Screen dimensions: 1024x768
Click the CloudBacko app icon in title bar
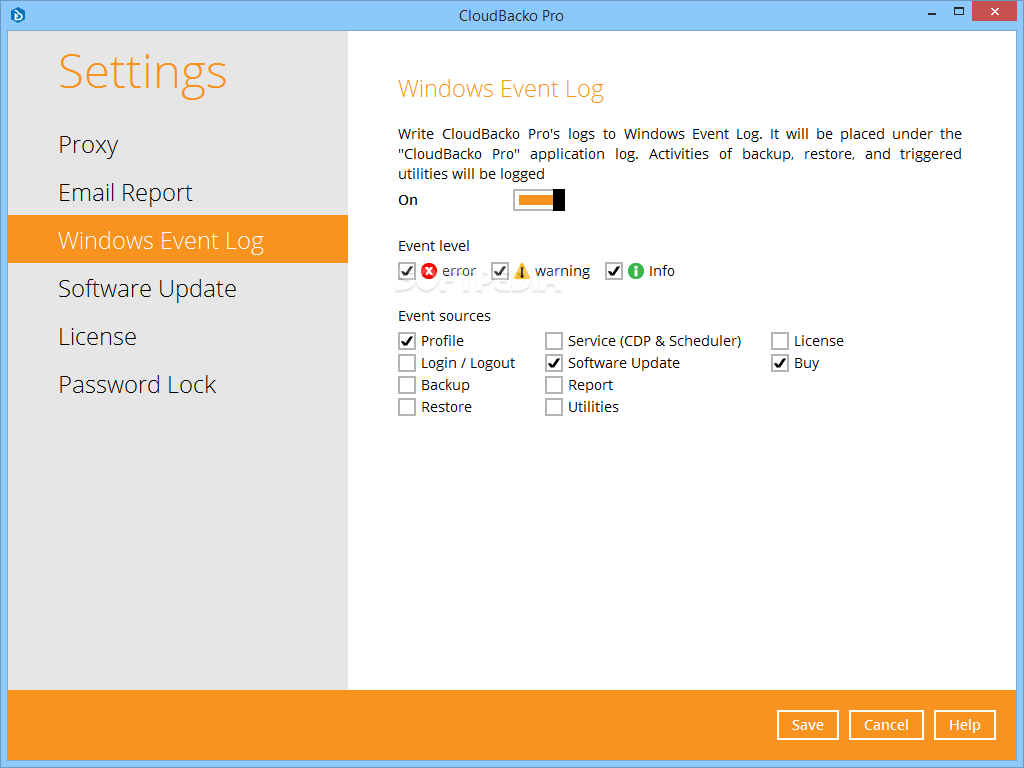tap(18, 14)
